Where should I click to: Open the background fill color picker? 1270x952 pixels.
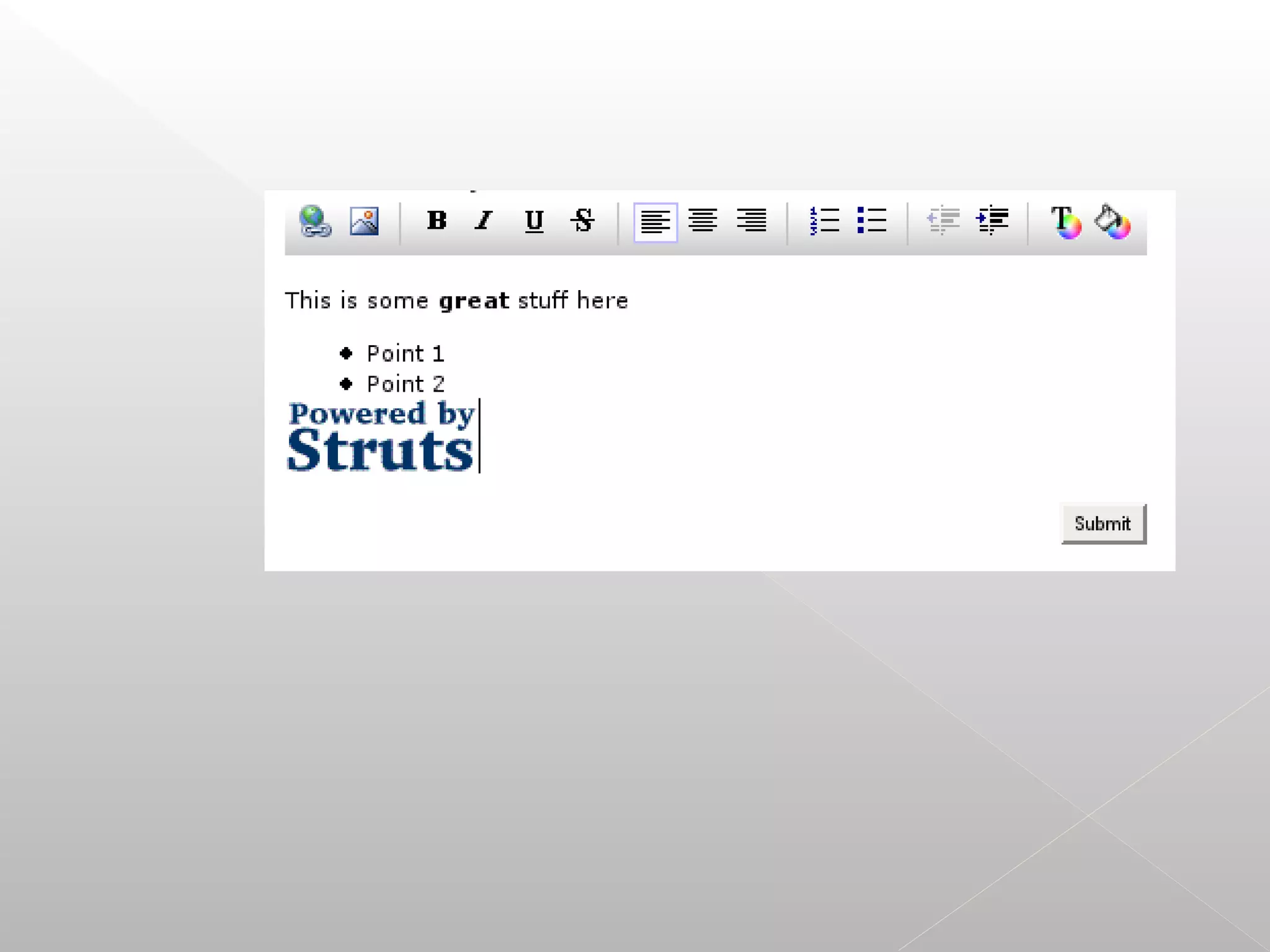pyautogui.click(x=1112, y=222)
